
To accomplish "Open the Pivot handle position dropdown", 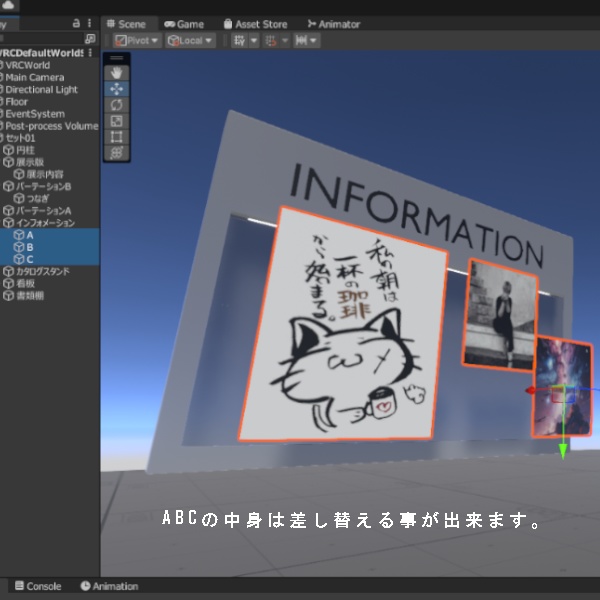I will coord(137,41).
